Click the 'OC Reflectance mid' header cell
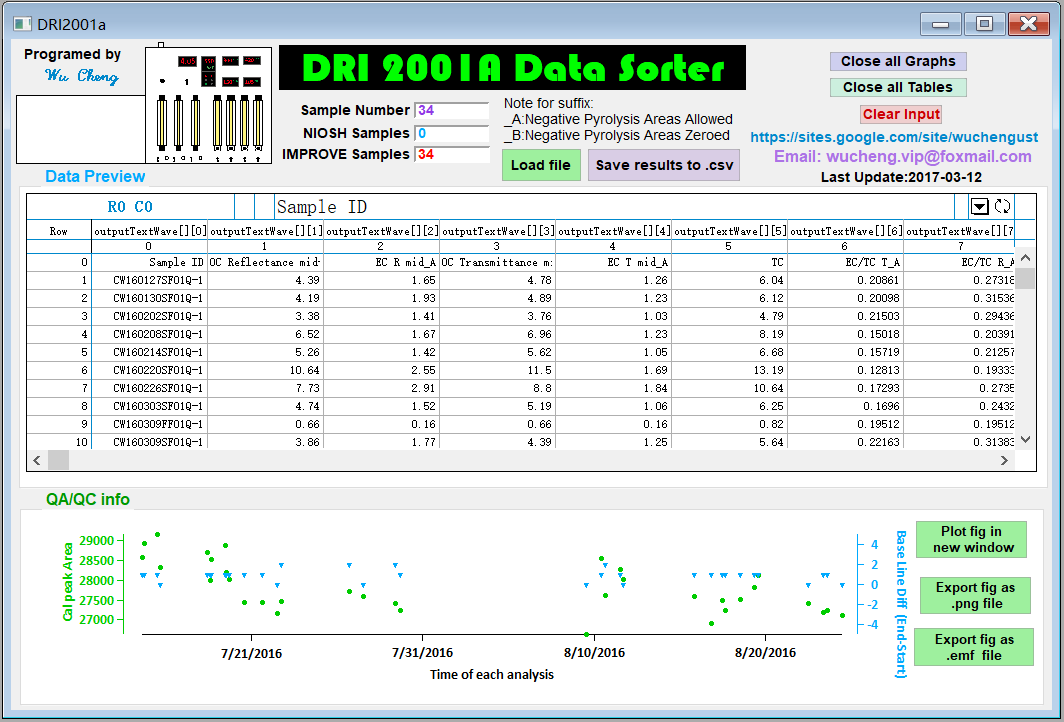The height and width of the screenshot is (722, 1064). pos(266,262)
